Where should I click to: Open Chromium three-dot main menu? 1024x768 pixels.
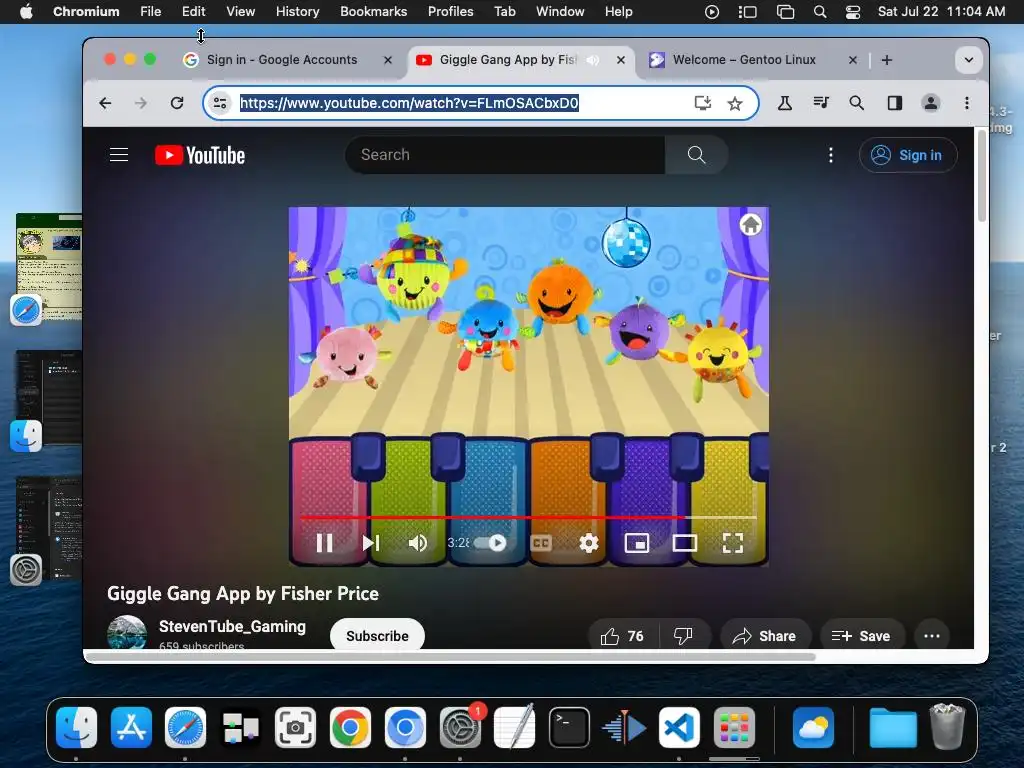pos(967,103)
